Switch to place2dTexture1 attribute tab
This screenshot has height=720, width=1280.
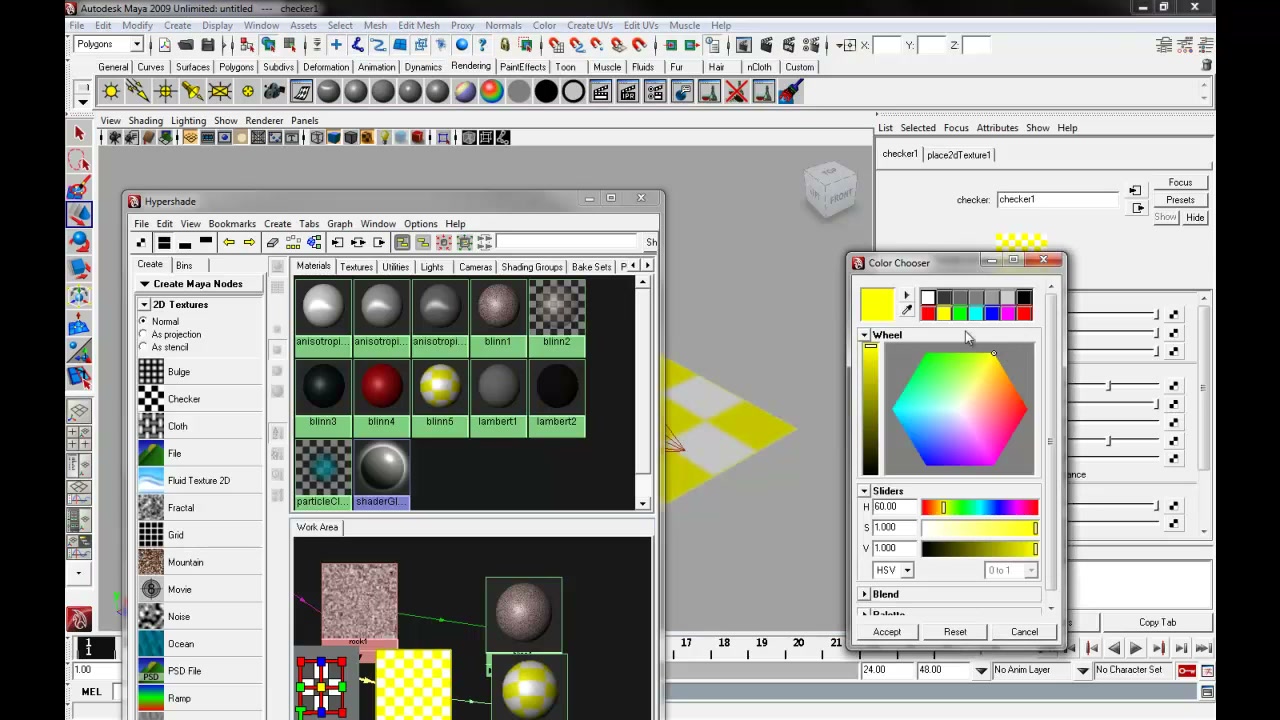pyautogui.click(x=959, y=155)
